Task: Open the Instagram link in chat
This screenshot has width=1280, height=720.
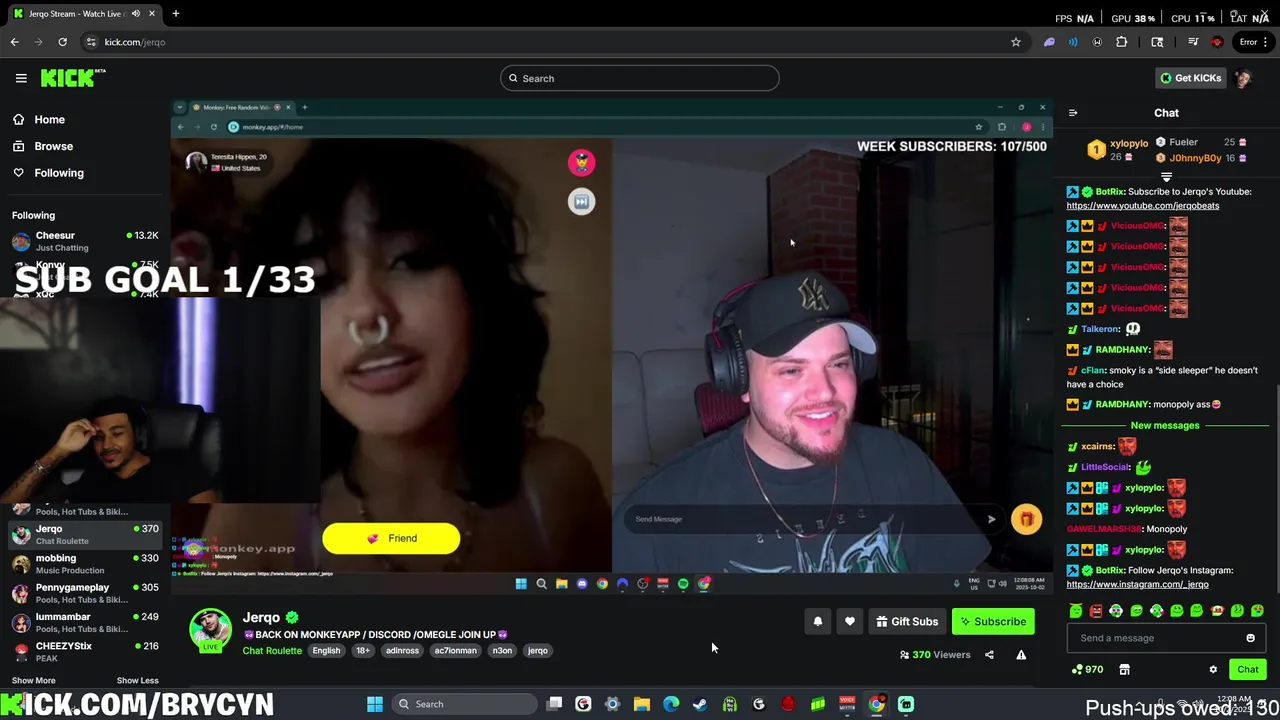Action: [1138, 585]
